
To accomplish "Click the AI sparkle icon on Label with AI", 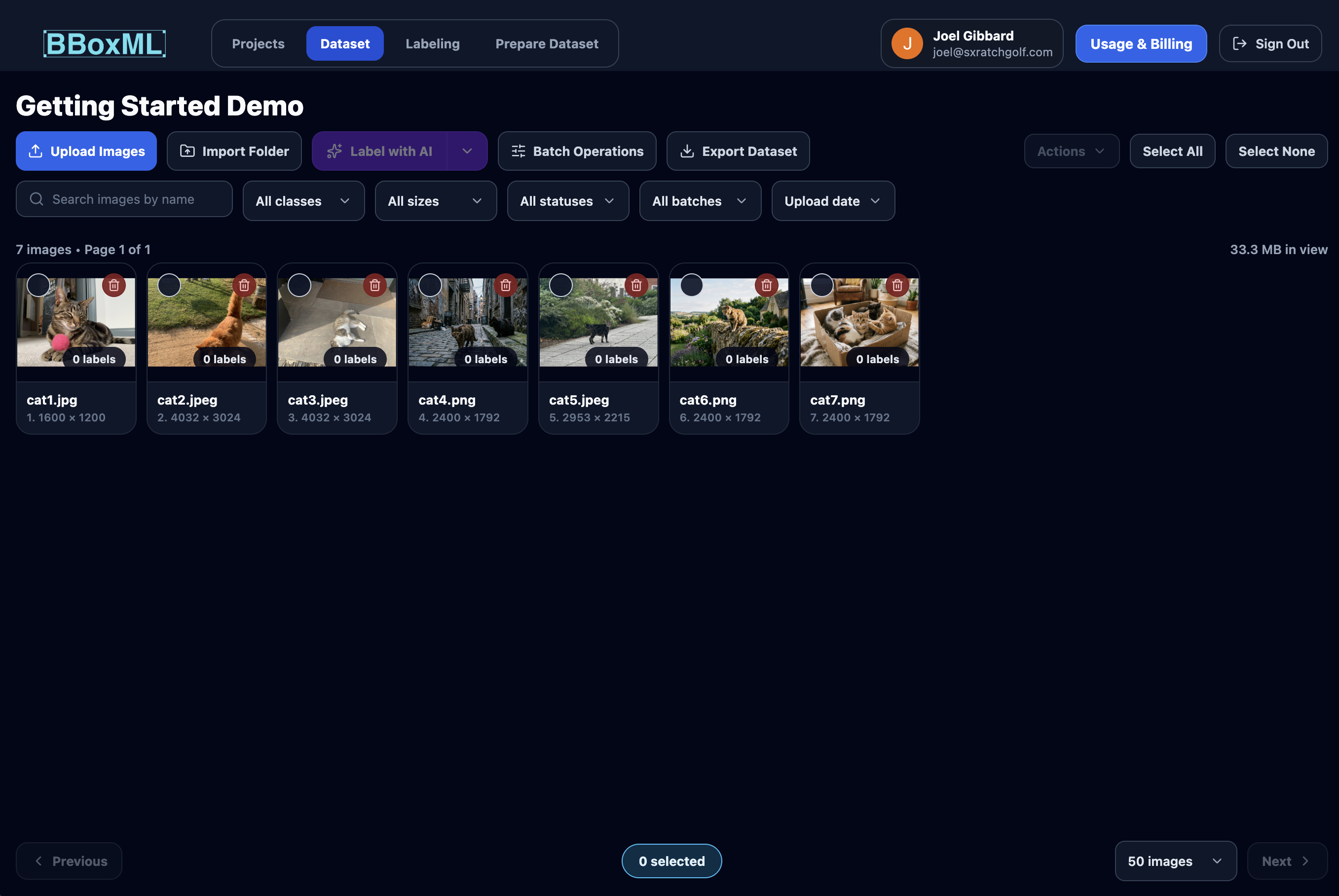I will 334,151.
